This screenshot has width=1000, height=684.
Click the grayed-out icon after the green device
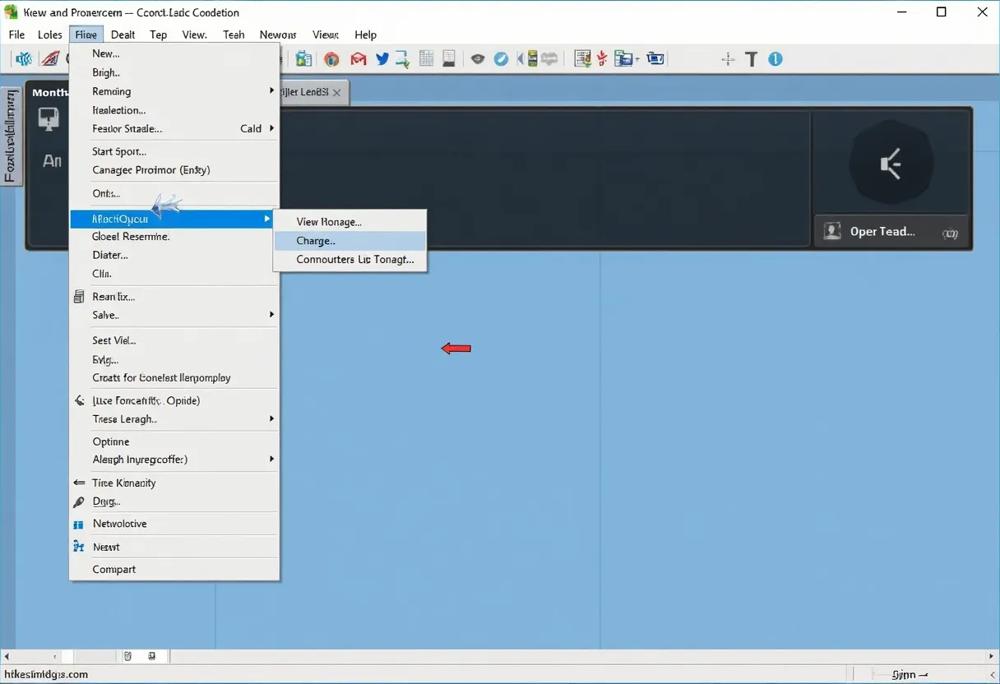pos(549,59)
